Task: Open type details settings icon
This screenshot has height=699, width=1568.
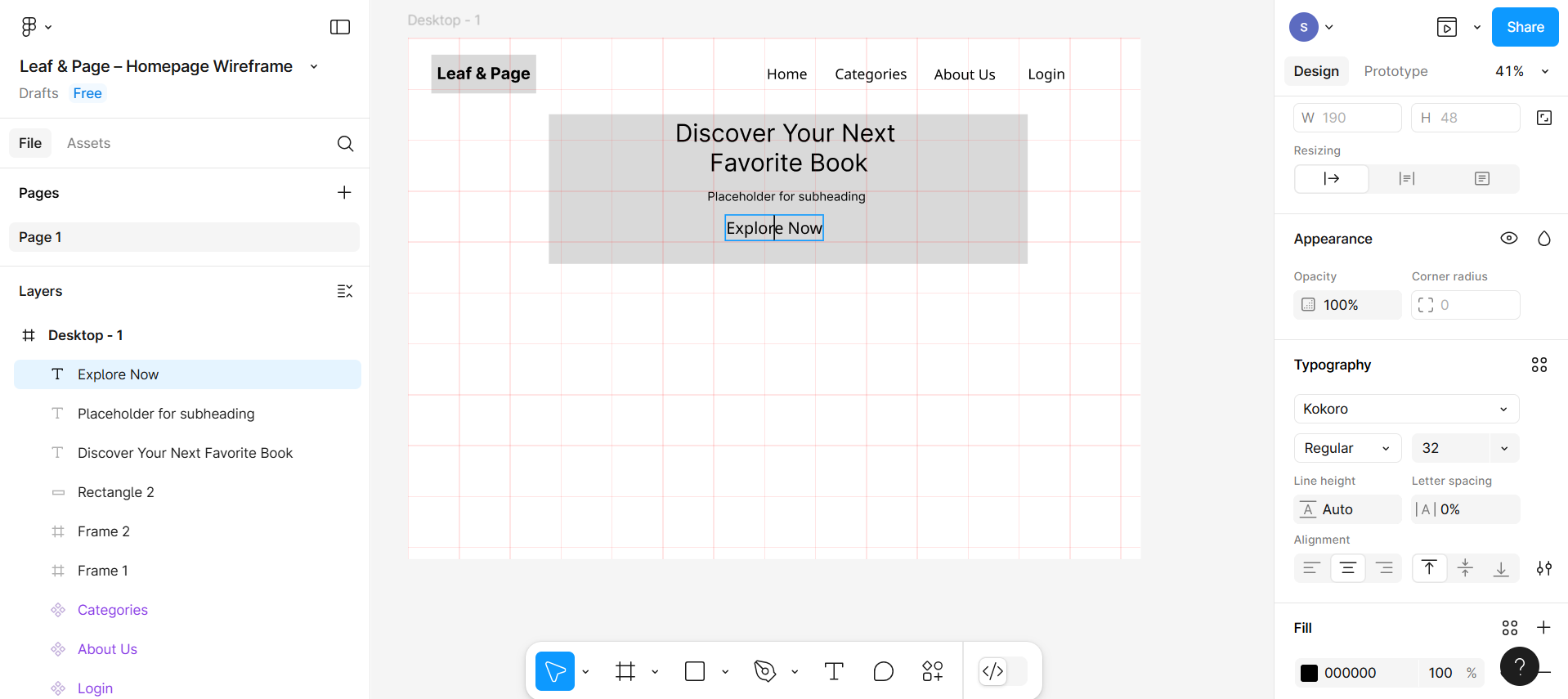Action: click(1544, 568)
